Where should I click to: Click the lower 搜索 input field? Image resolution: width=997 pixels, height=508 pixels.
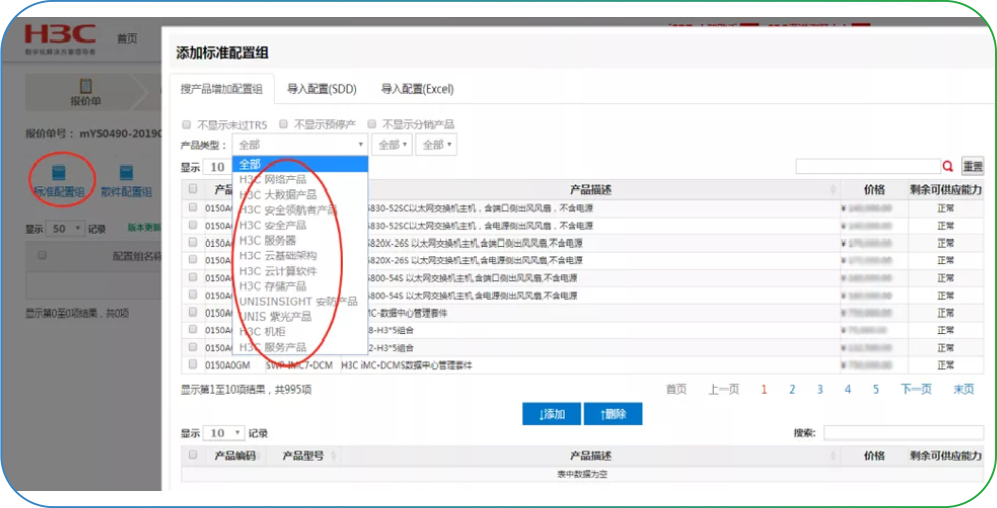point(904,433)
